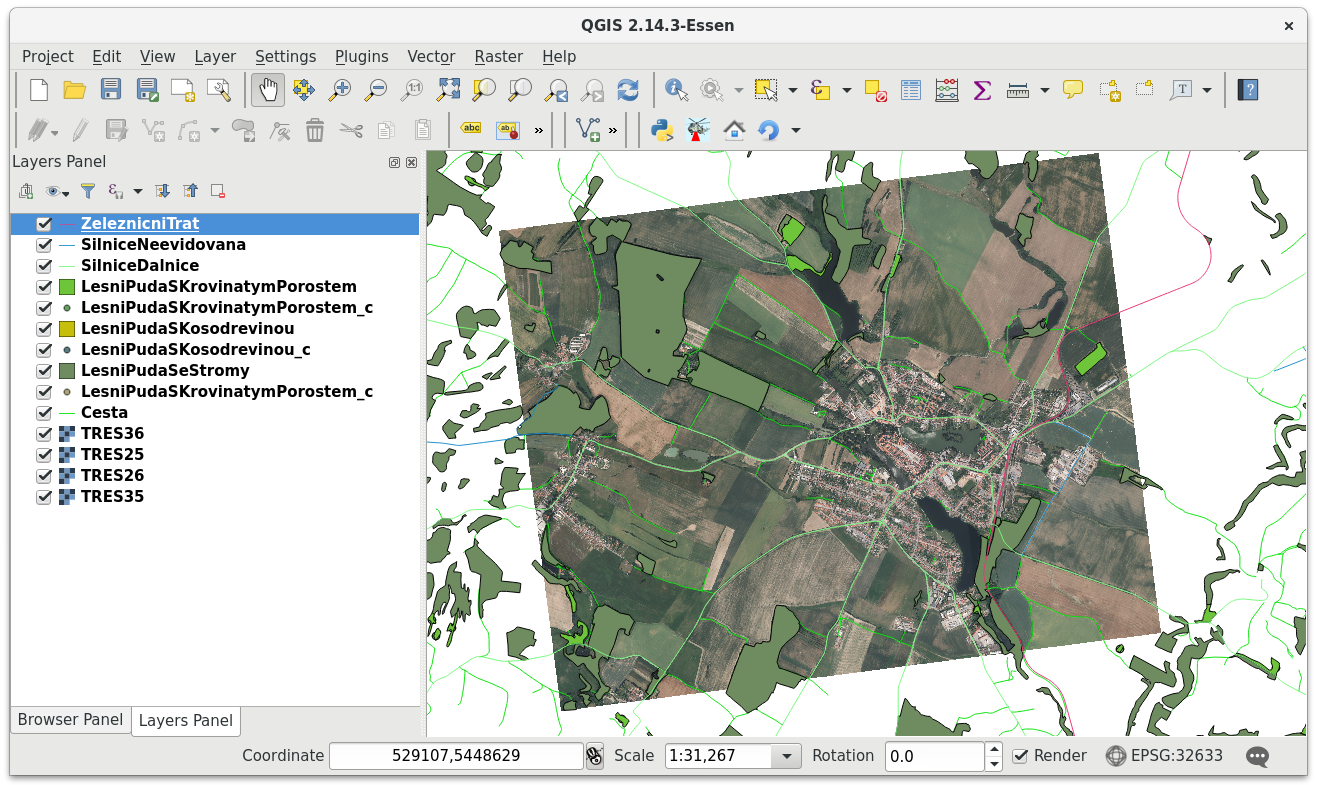1317x785 pixels.
Task: Select the Measure Line ruler tool
Action: pyautogui.click(x=1018, y=90)
